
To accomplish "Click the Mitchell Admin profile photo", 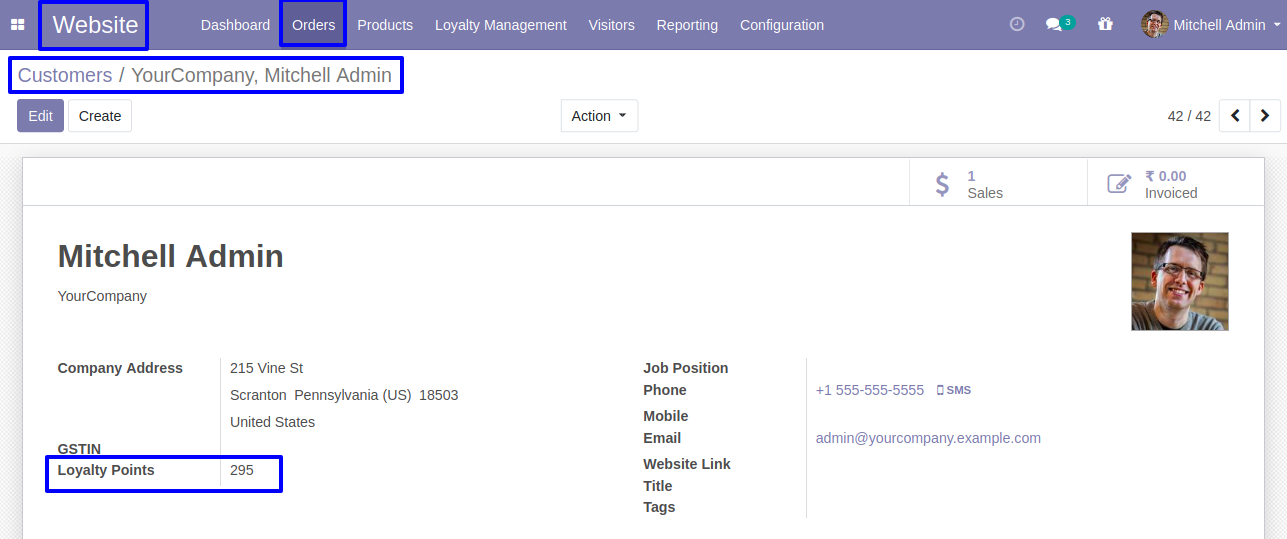I will [1179, 282].
